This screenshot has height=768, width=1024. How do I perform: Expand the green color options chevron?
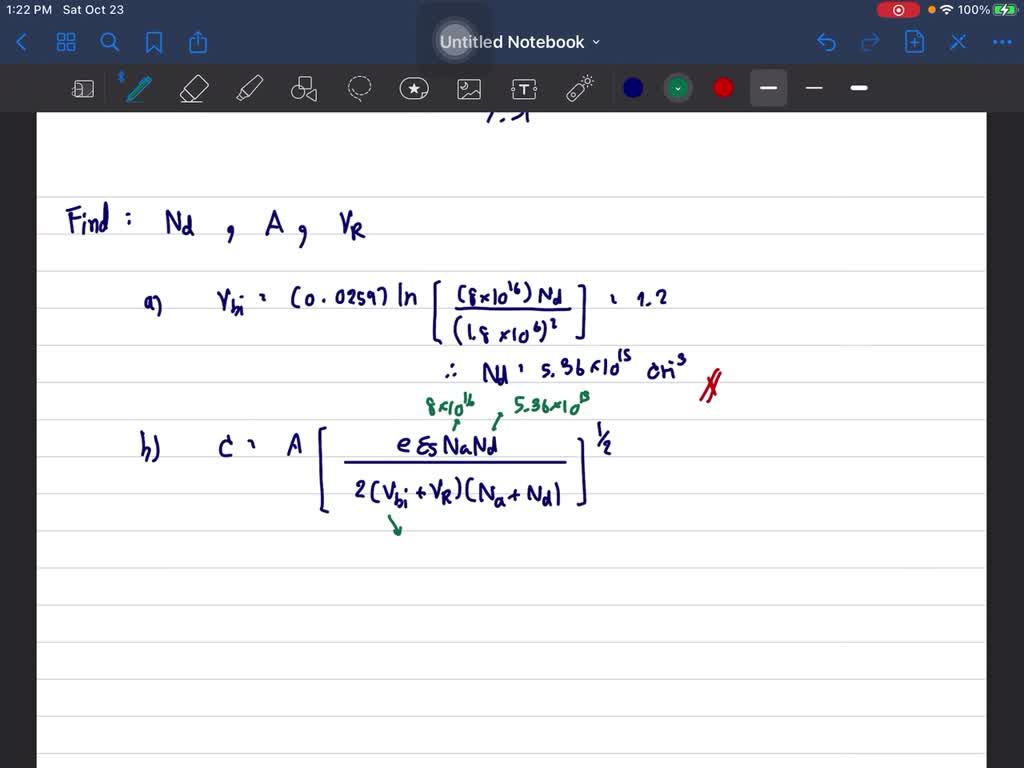click(x=678, y=88)
